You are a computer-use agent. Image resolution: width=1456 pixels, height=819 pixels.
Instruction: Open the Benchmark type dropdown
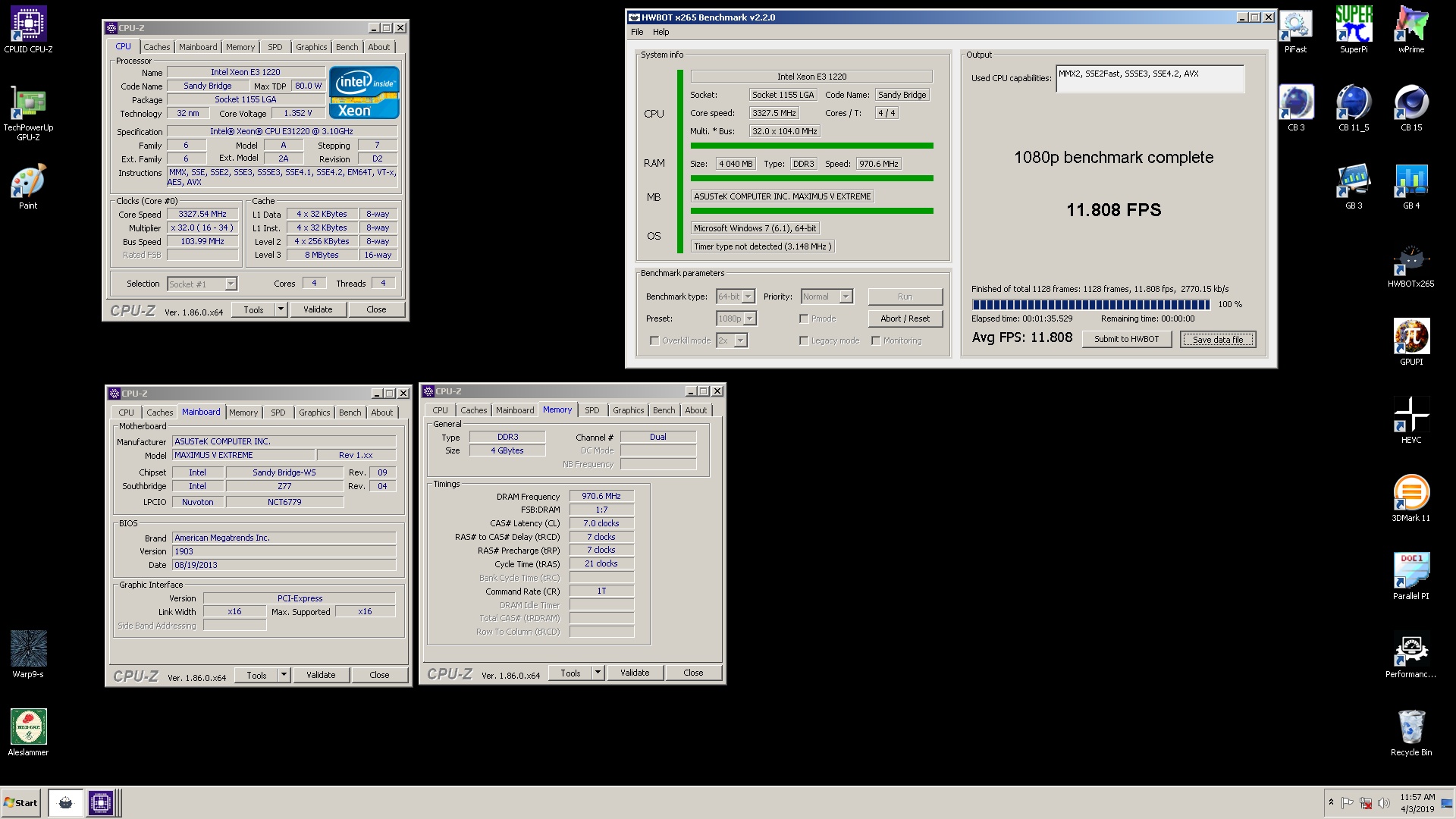[x=736, y=297]
